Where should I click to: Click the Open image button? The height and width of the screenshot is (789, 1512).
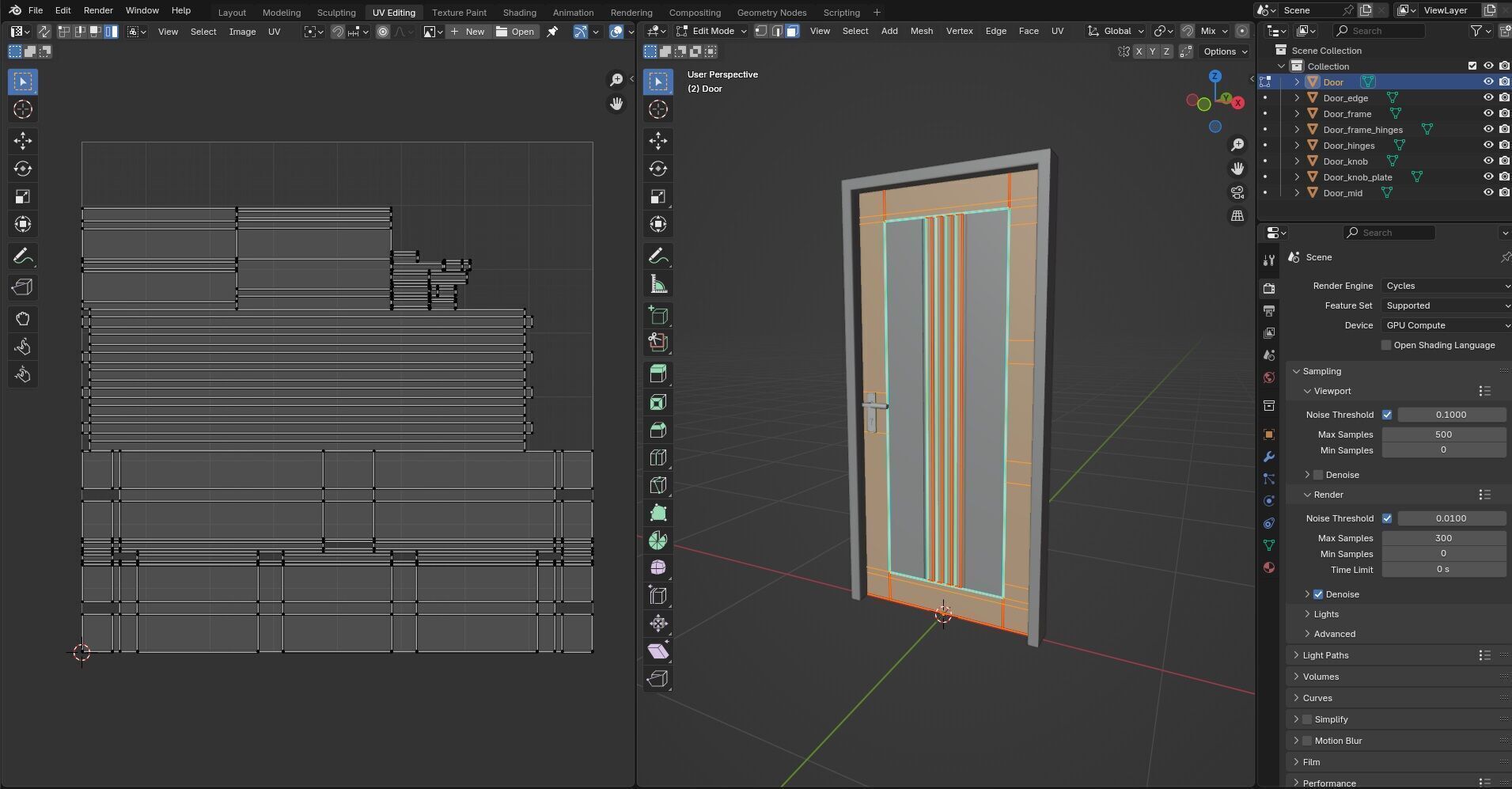click(x=515, y=32)
